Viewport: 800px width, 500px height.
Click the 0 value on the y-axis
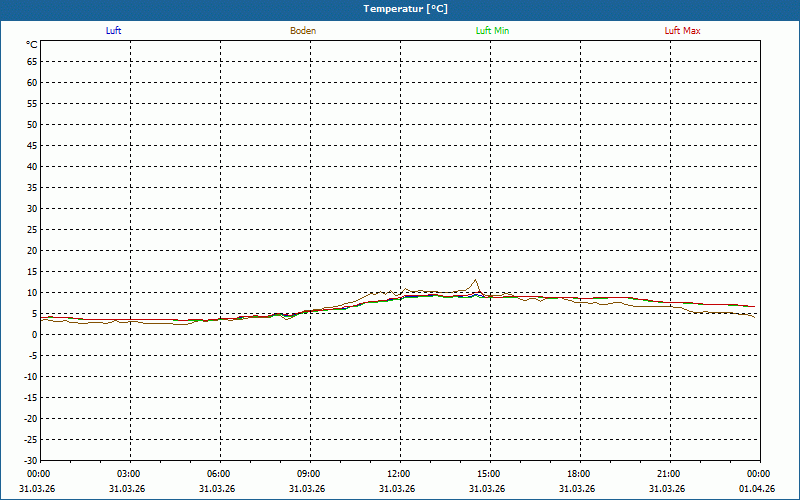click(35, 335)
